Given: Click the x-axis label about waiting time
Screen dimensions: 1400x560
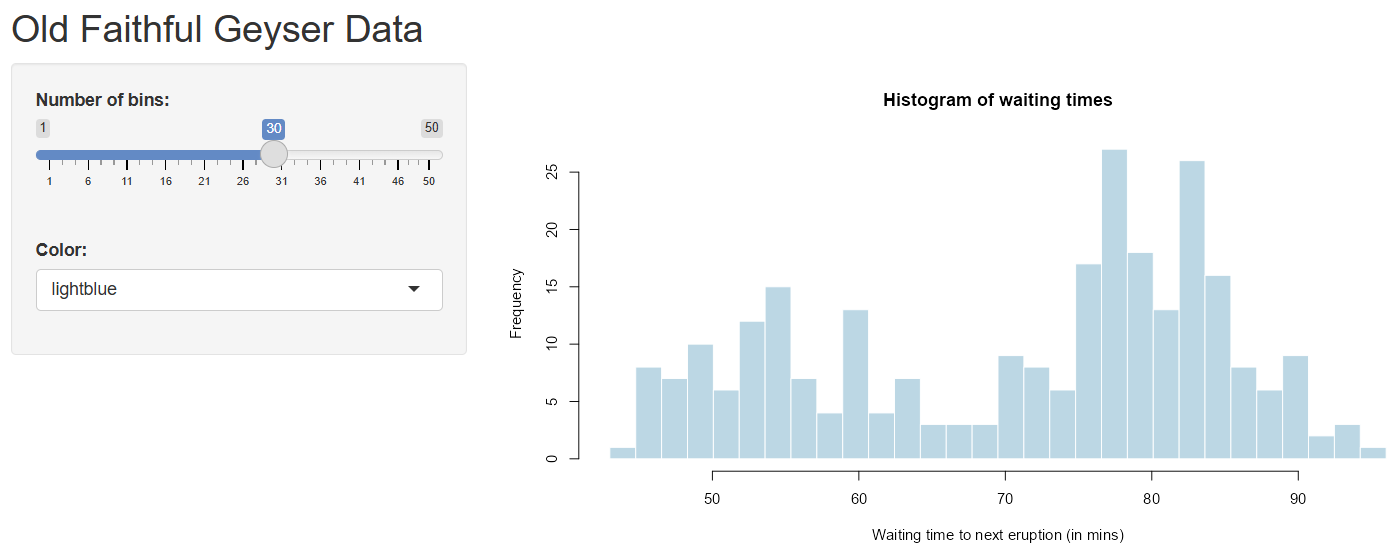Looking at the screenshot, I should click(x=997, y=535).
